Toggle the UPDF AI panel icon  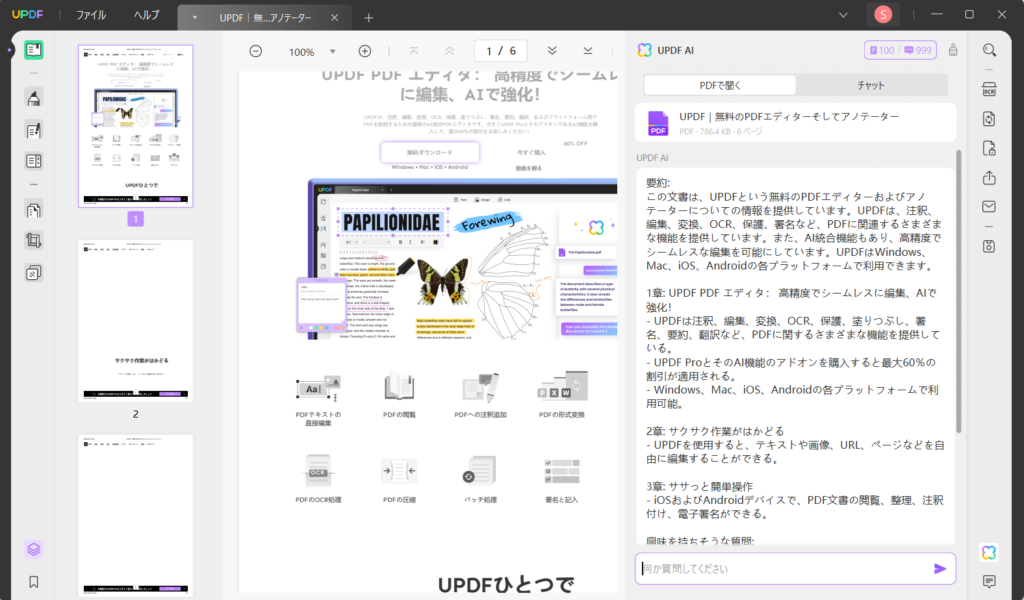pyautogui.click(x=989, y=552)
